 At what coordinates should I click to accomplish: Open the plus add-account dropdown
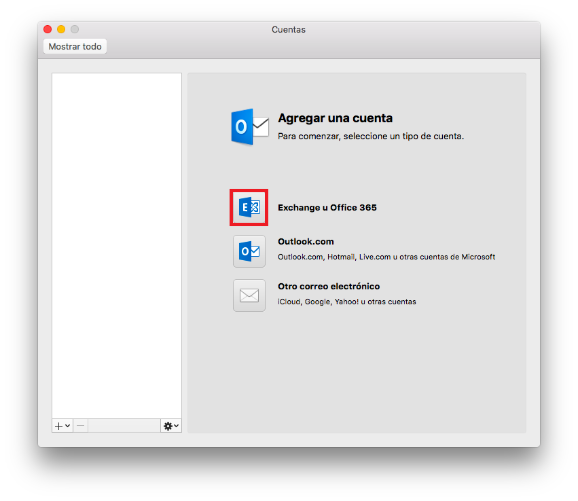click(62, 426)
